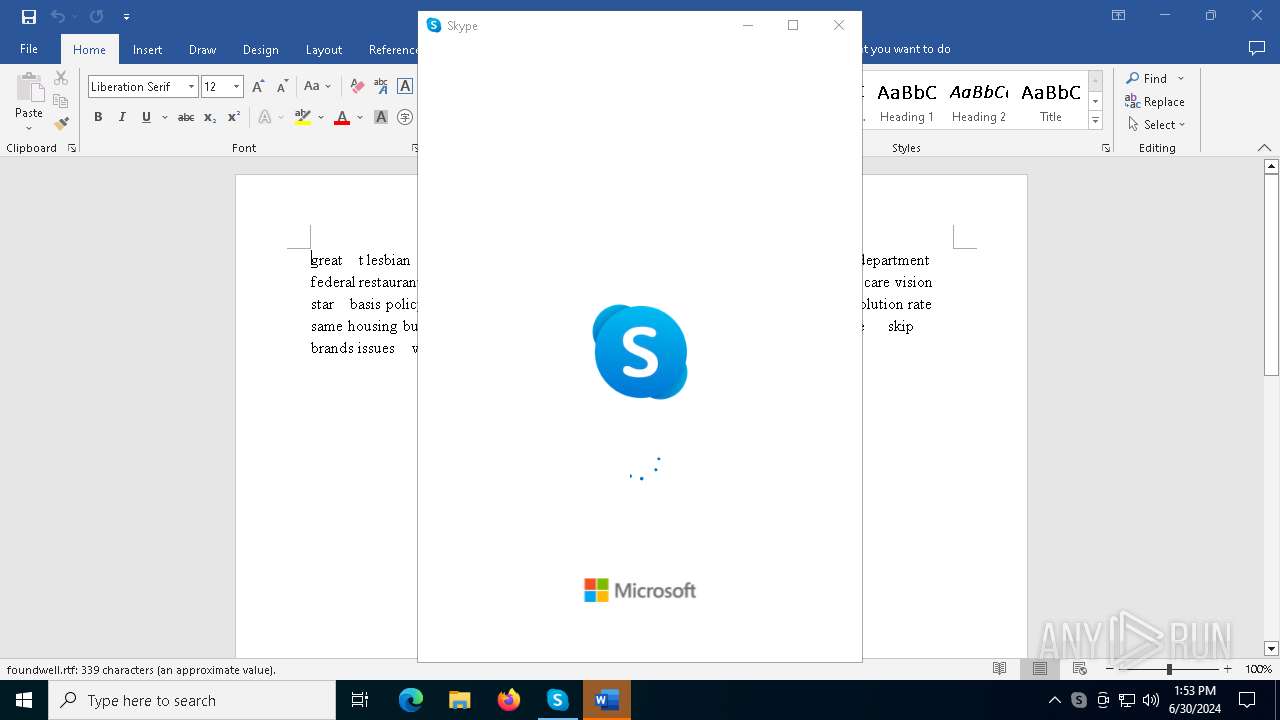This screenshot has height=720, width=1280.
Task: Apply the Title style
Action: click(1051, 100)
